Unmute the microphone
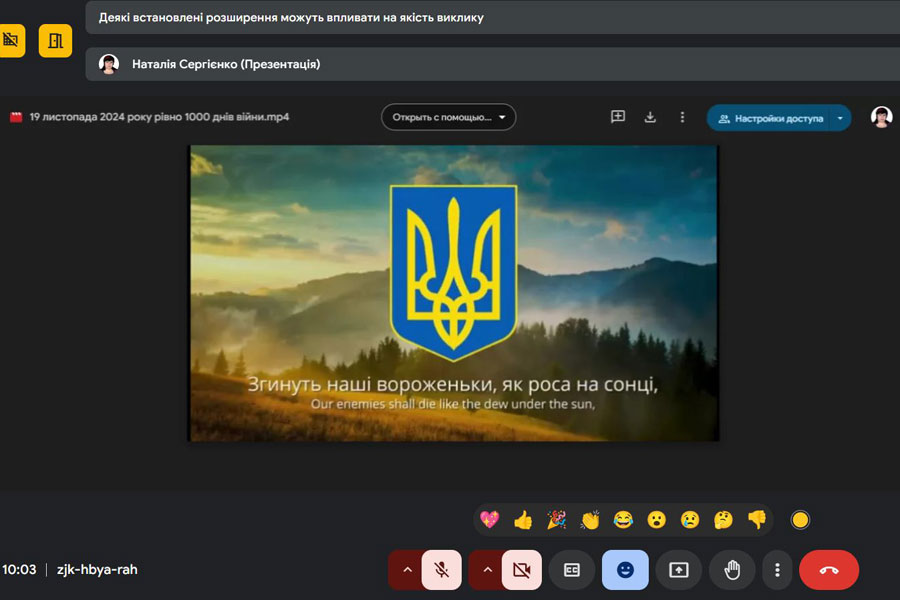900x600 pixels. click(441, 570)
